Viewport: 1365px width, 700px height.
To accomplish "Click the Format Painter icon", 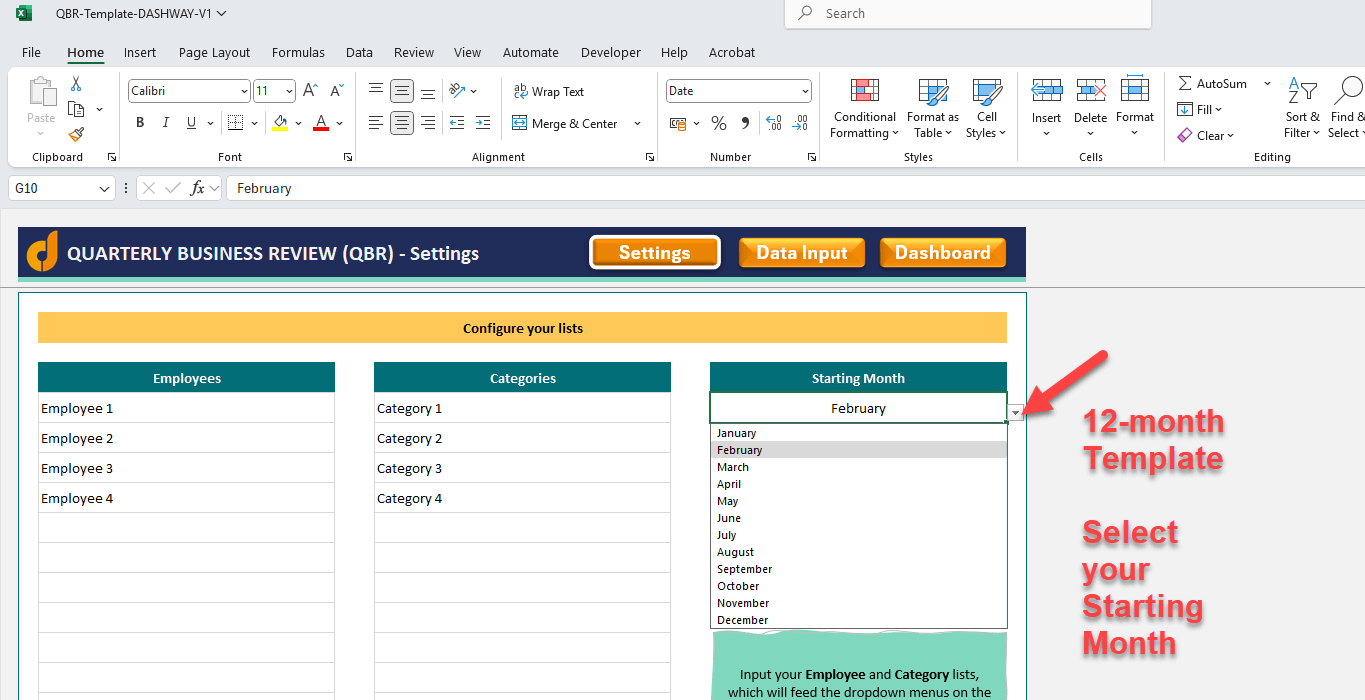I will (x=75, y=133).
